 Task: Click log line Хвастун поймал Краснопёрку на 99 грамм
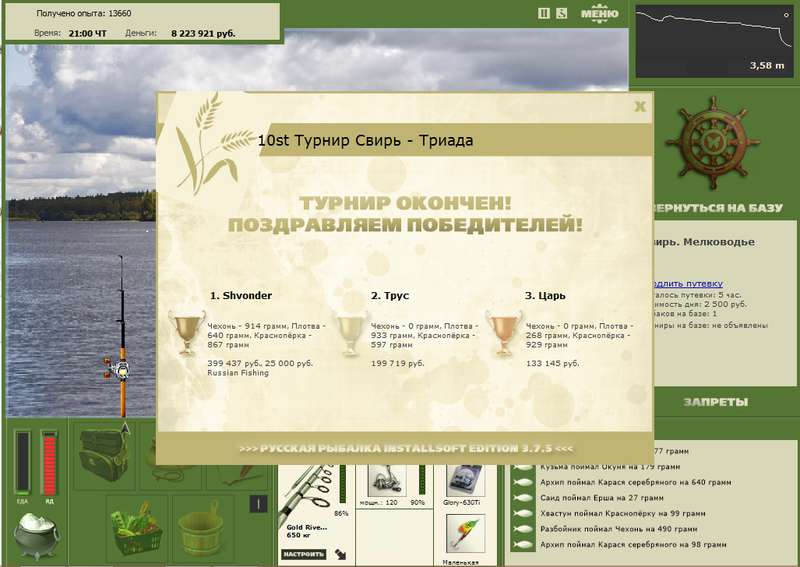coord(623,513)
